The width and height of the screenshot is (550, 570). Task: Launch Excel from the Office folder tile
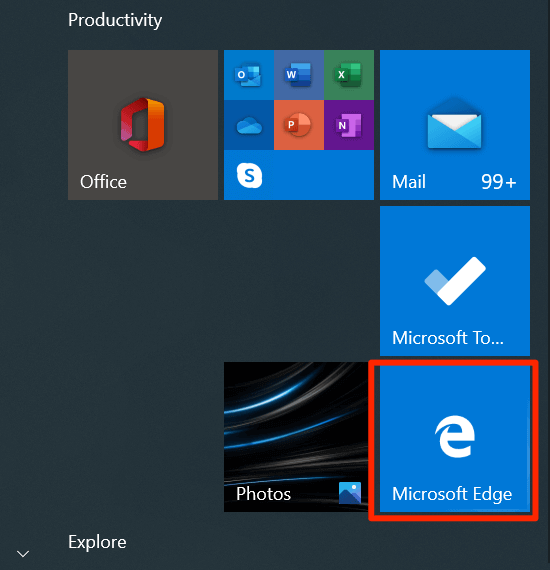point(349,75)
